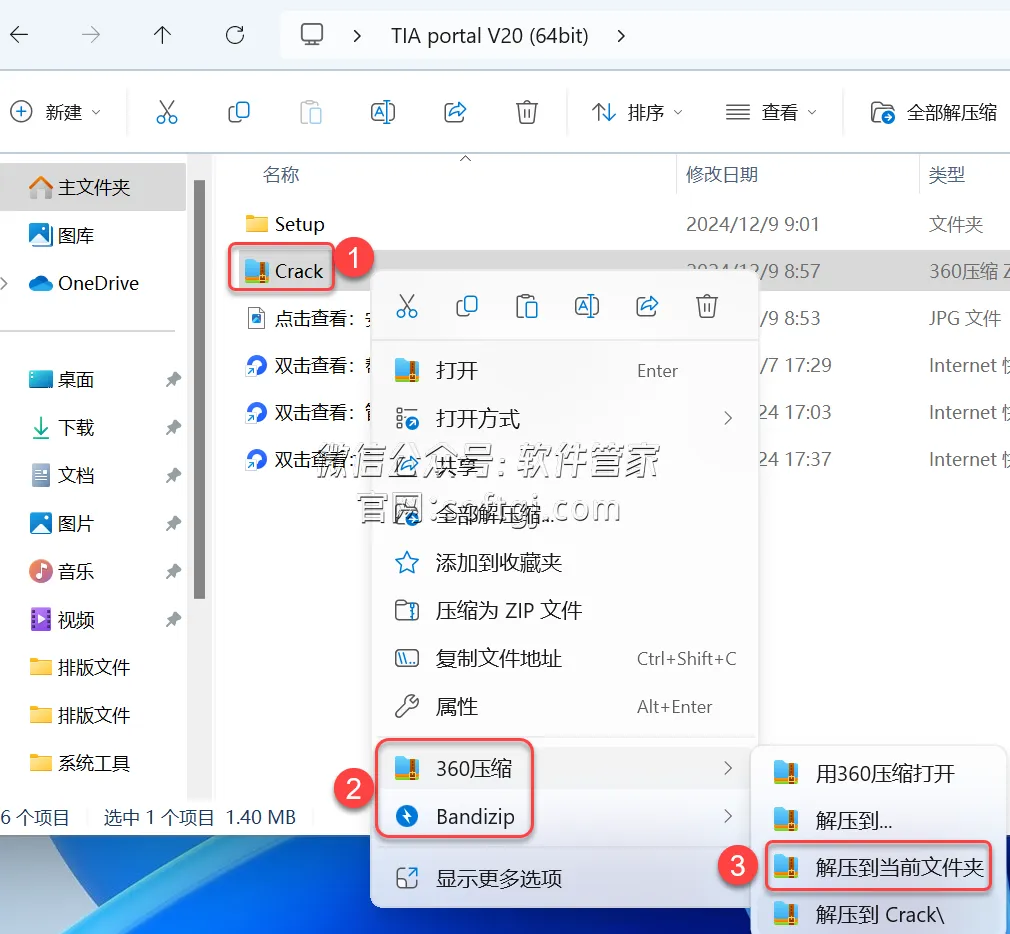Click the pin icon next to 桌面

(x=173, y=379)
